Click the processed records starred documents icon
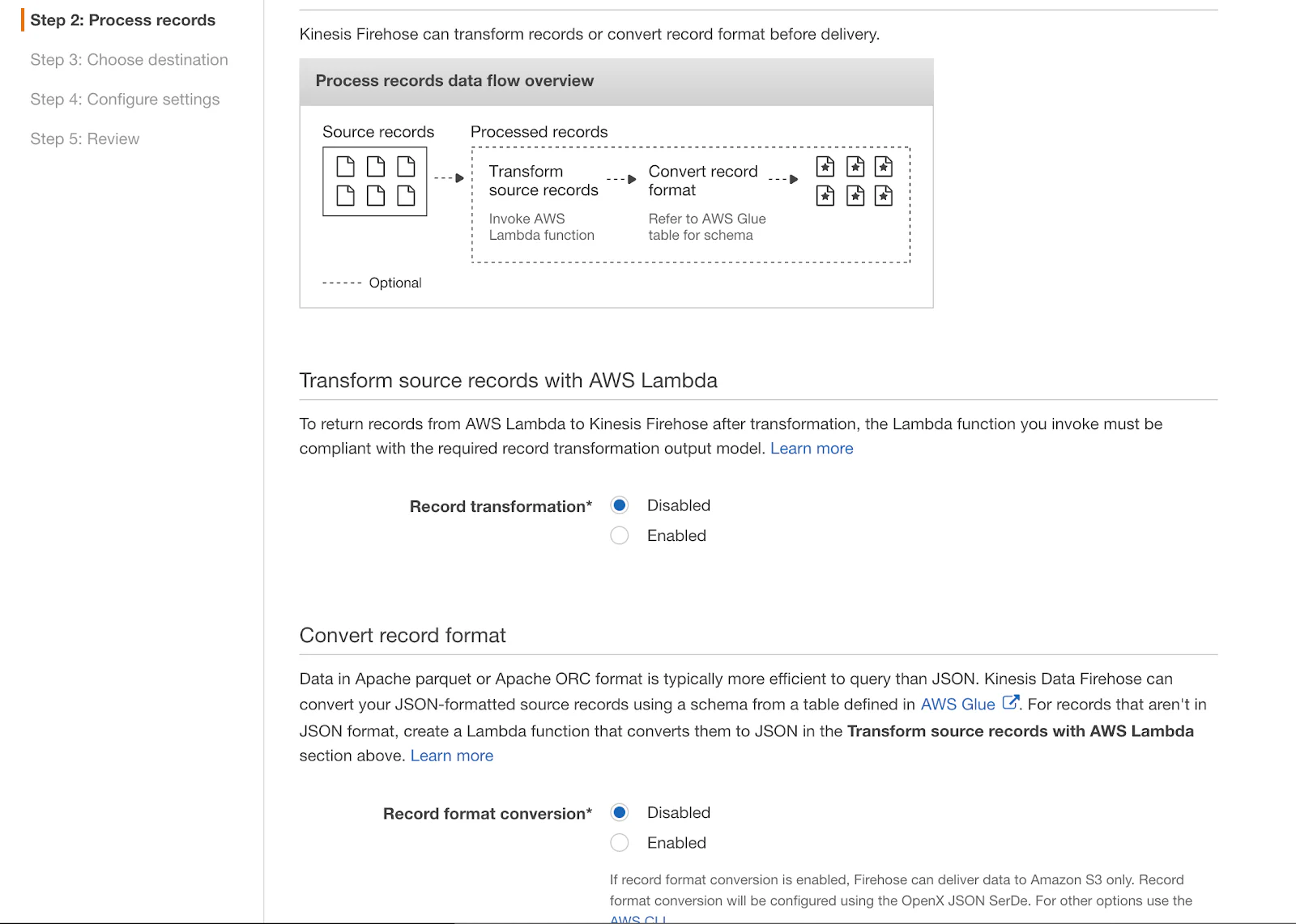Image resolution: width=1296 pixels, height=924 pixels. pos(855,181)
